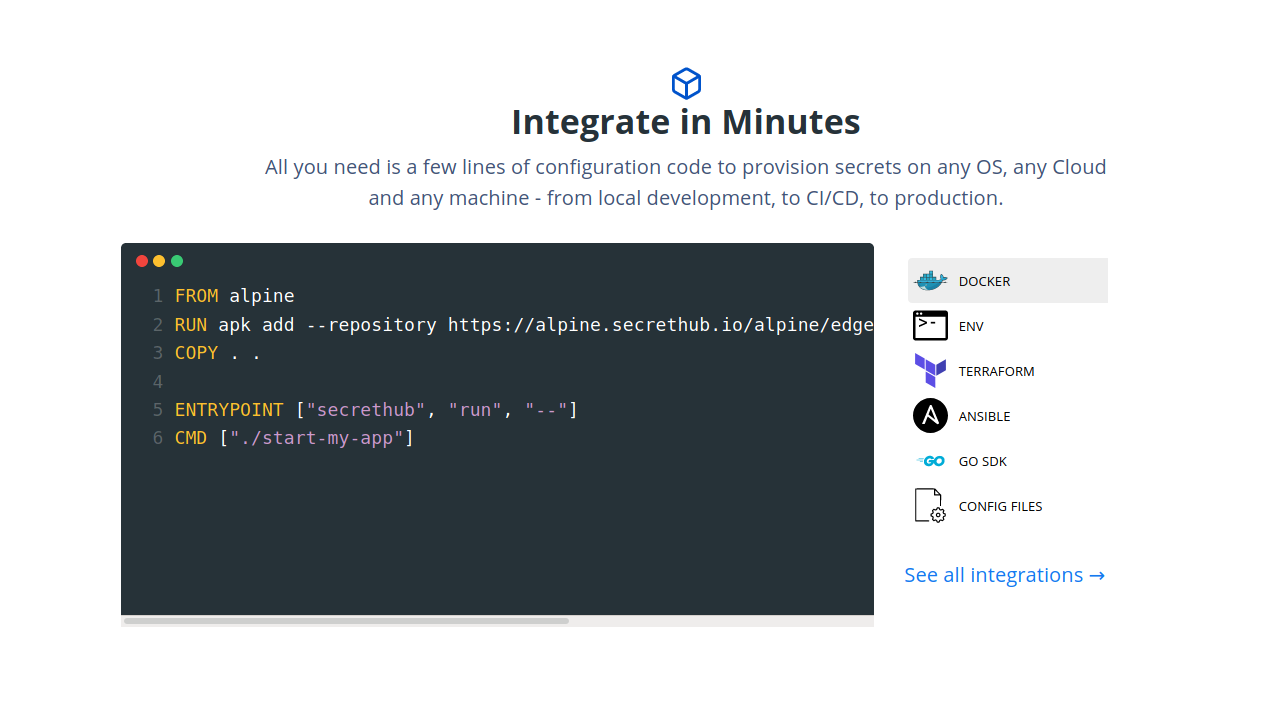Select the Terraform logo icon
Screen dimensions: 1284x715
coord(930,371)
